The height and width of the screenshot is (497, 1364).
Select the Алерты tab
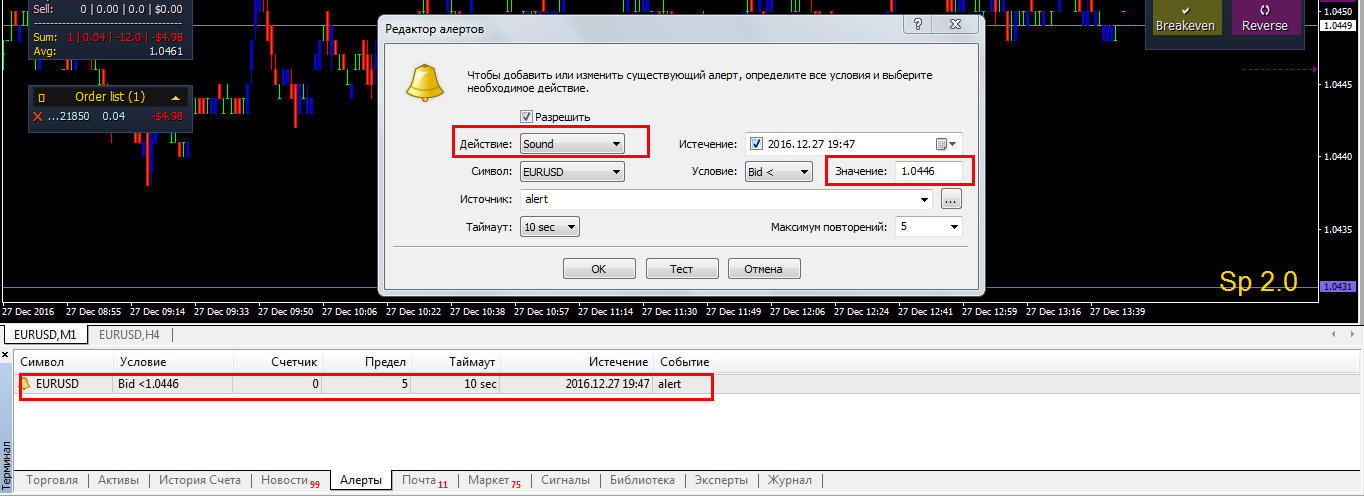(361, 480)
